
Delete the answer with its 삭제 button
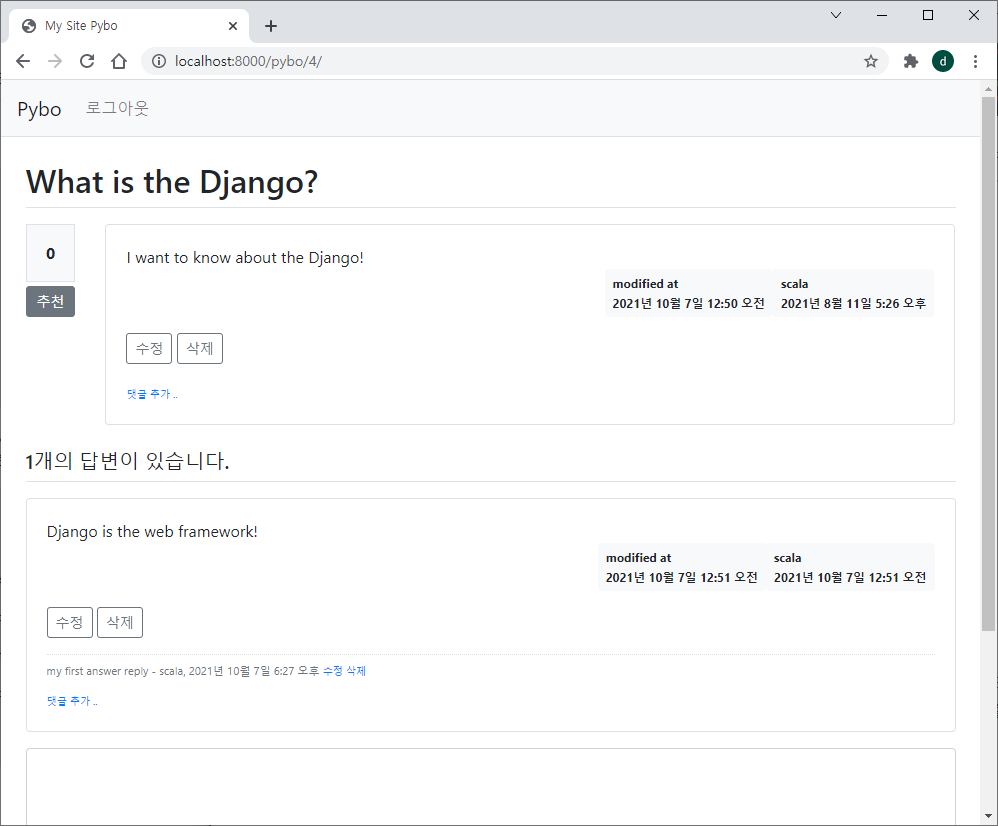coord(120,622)
